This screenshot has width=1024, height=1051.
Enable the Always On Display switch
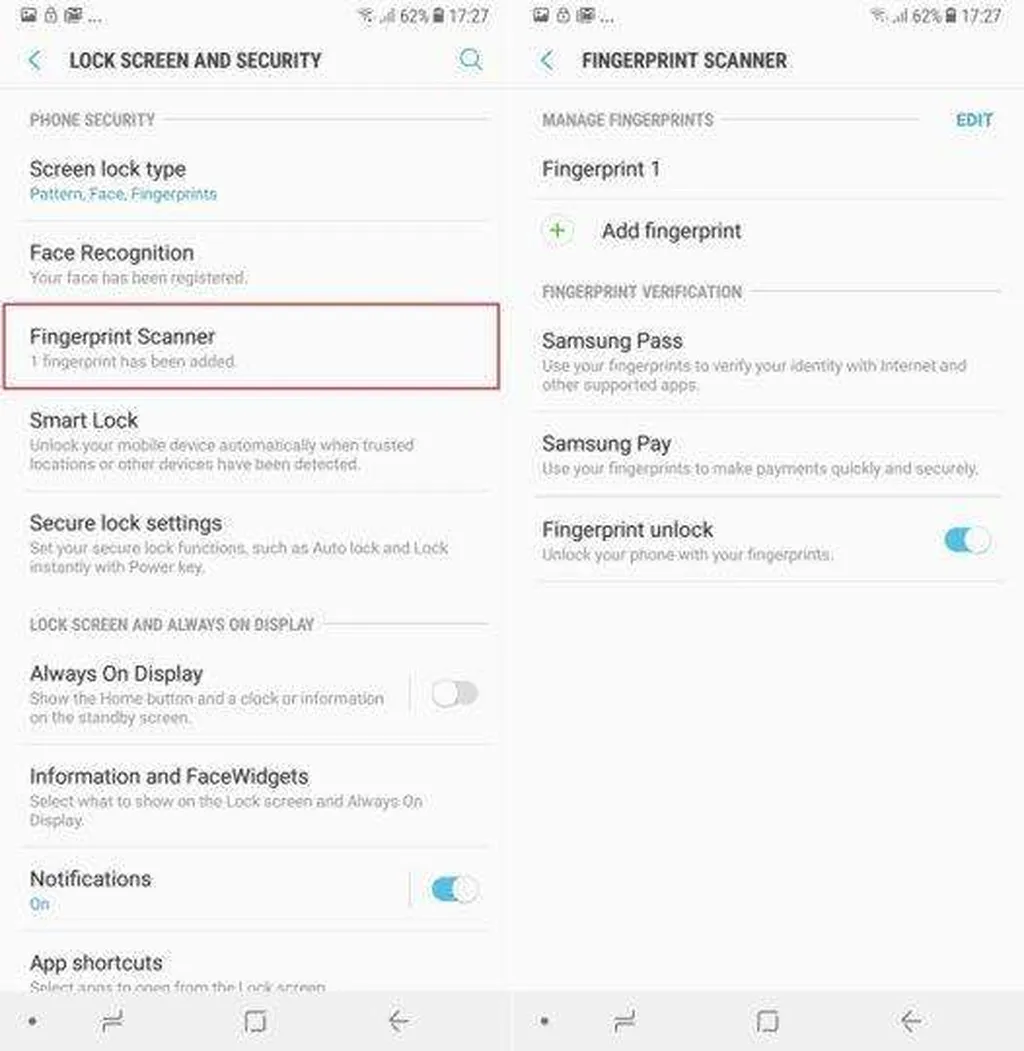point(454,694)
